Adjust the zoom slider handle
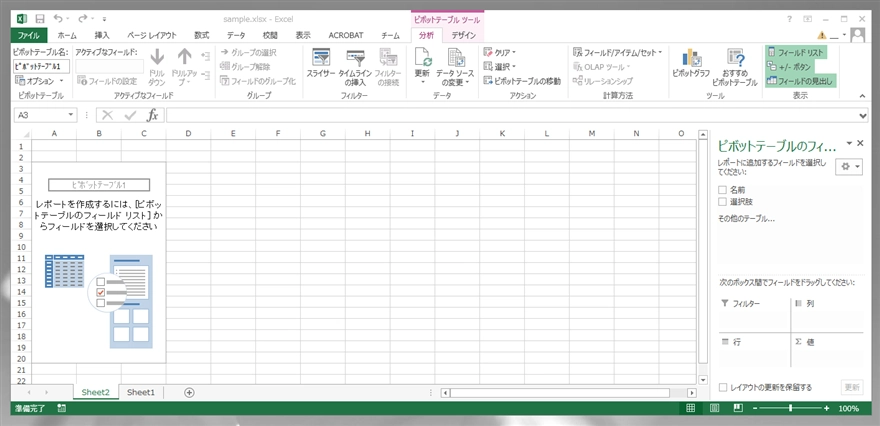The image size is (880, 426). coord(791,408)
